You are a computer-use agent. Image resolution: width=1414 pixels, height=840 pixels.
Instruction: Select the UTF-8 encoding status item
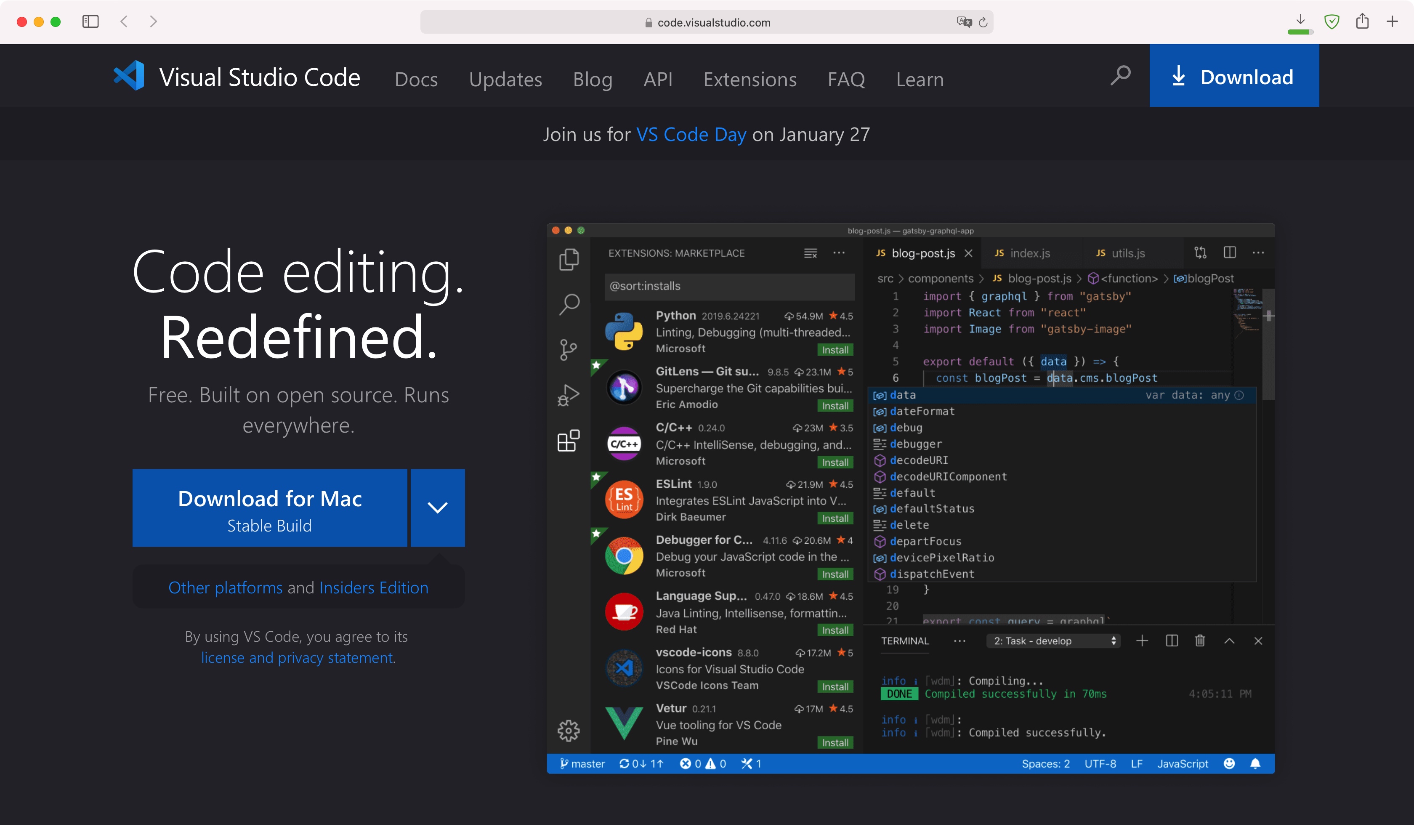pyautogui.click(x=1100, y=763)
